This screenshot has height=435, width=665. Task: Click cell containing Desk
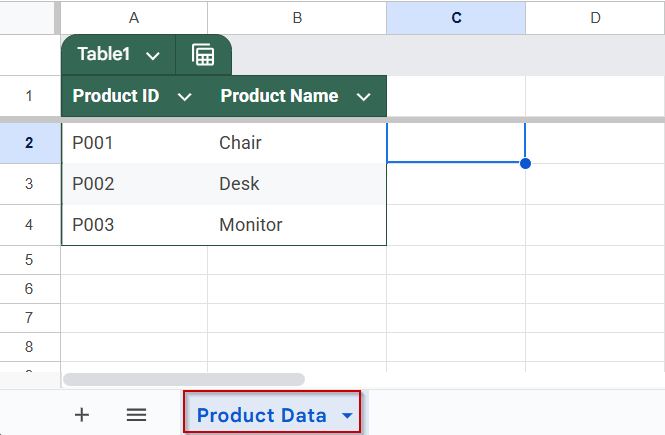(297, 184)
